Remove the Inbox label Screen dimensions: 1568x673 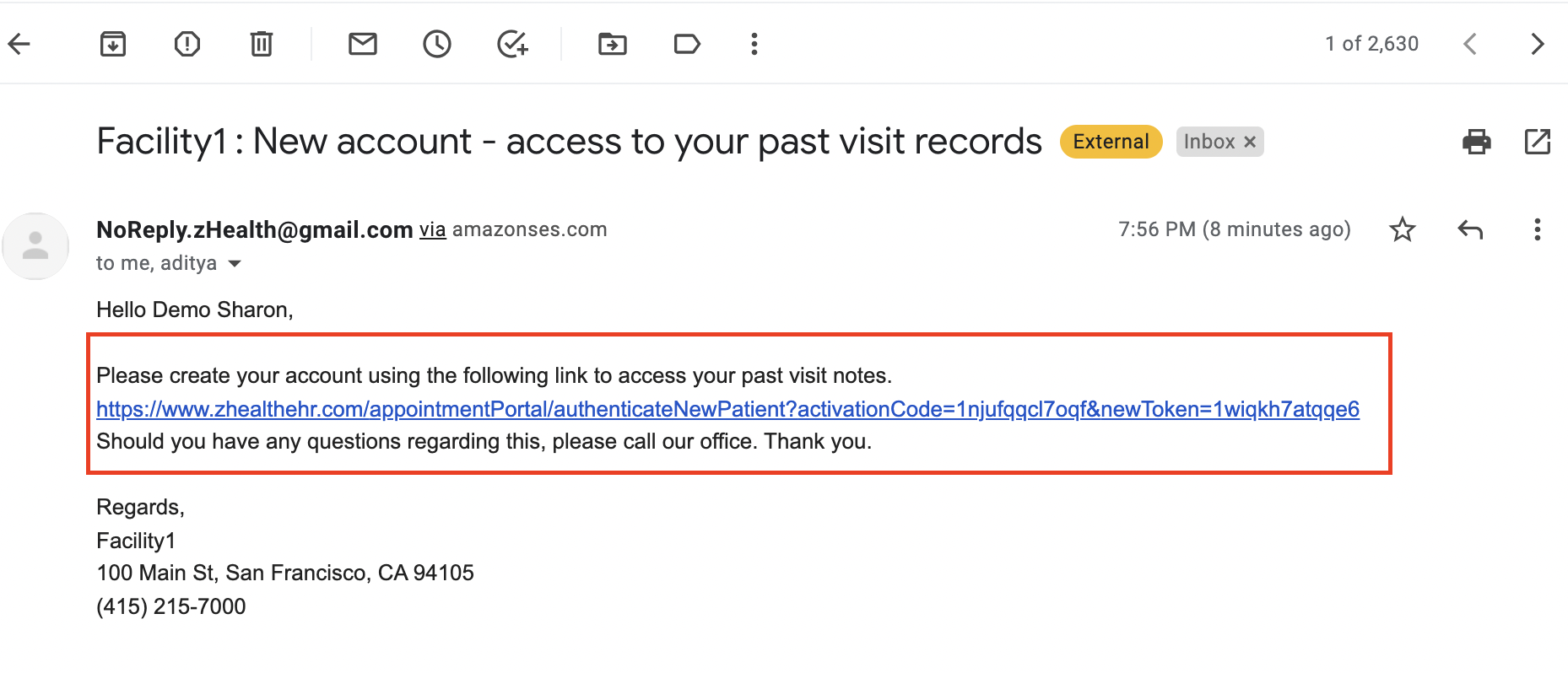tap(1251, 142)
